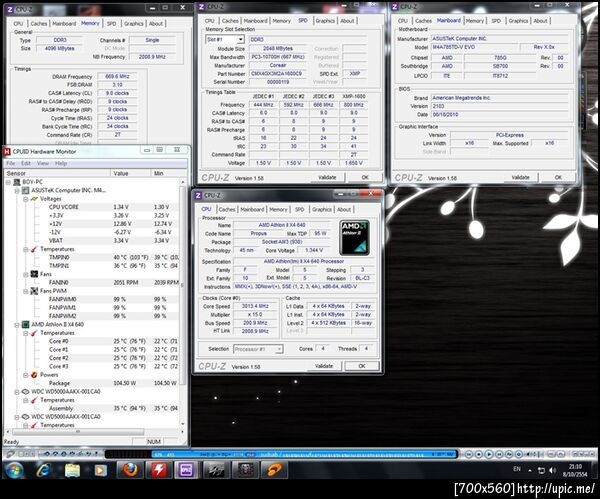
Task: Select the Fans icon in HWMonitor tree
Action: tap(34, 274)
